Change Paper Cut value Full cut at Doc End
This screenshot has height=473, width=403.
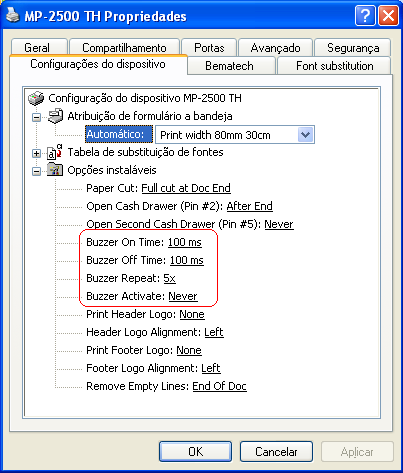pyautogui.click(x=186, y=188)
